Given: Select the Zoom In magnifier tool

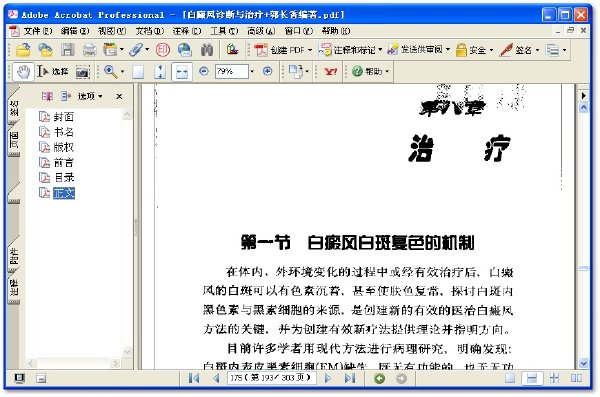Looking at the screenshot, I should 111,72.
